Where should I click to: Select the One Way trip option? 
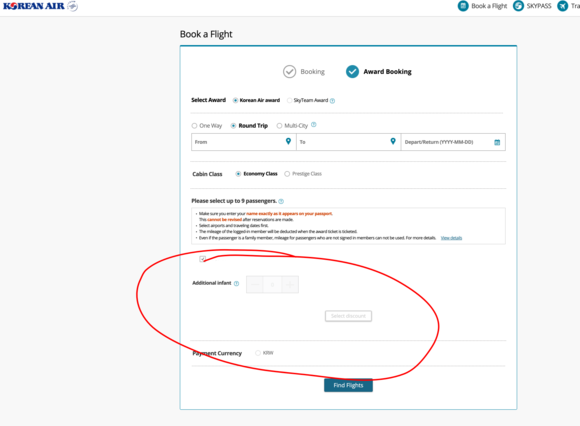(x=194, y=126)
